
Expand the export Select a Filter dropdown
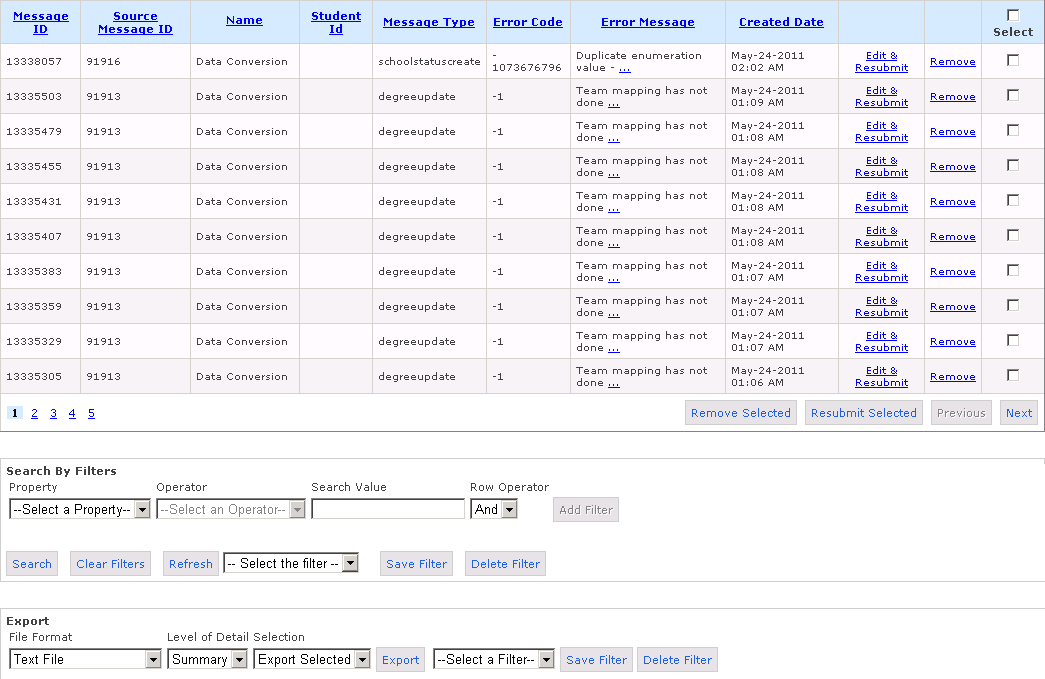tap(494, 660)
